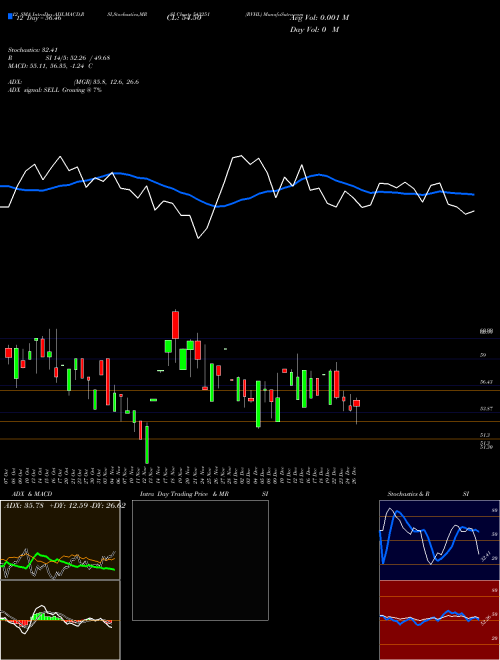Viewport: 500px width, 660px height.
Task: Click the 'Avg Vol: 0.001 M' text
Action: (x=319, y=18)
